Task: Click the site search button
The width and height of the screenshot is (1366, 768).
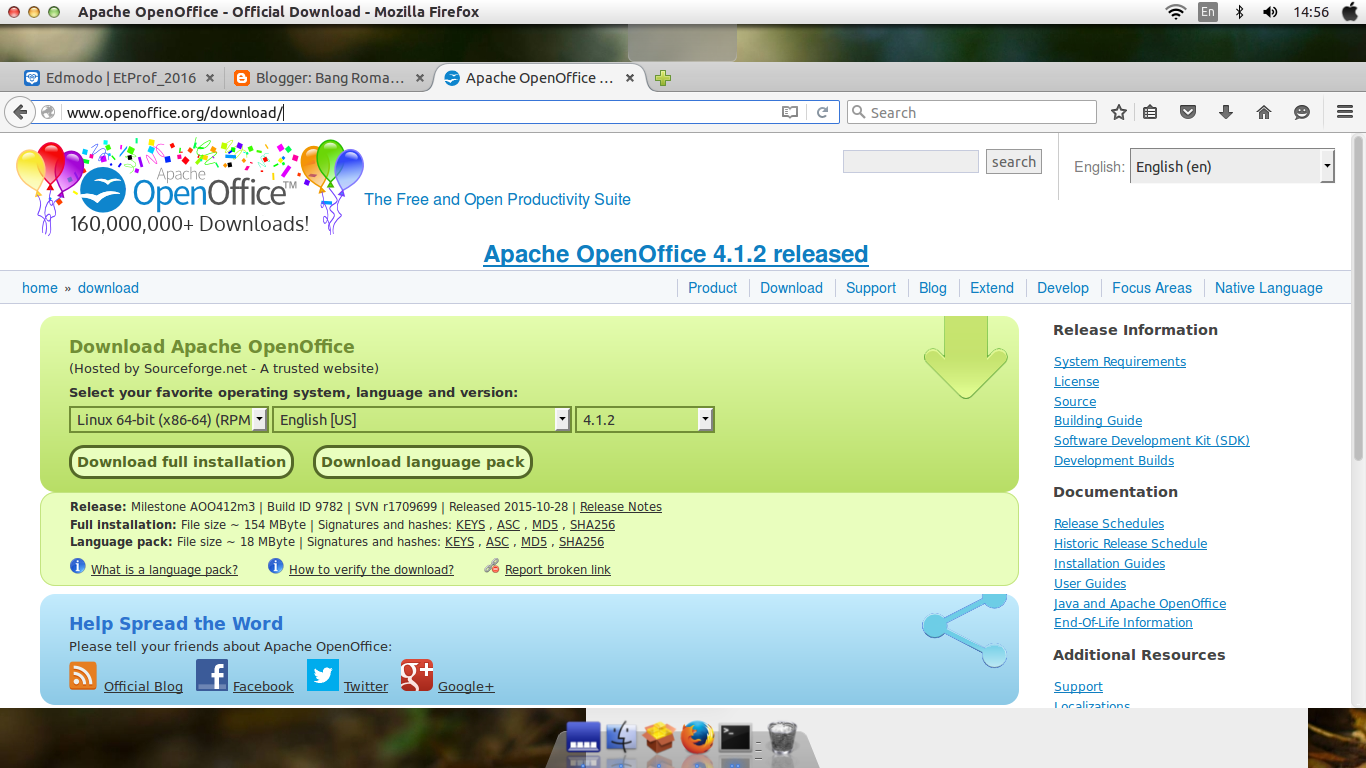Action: point(1014,162)
